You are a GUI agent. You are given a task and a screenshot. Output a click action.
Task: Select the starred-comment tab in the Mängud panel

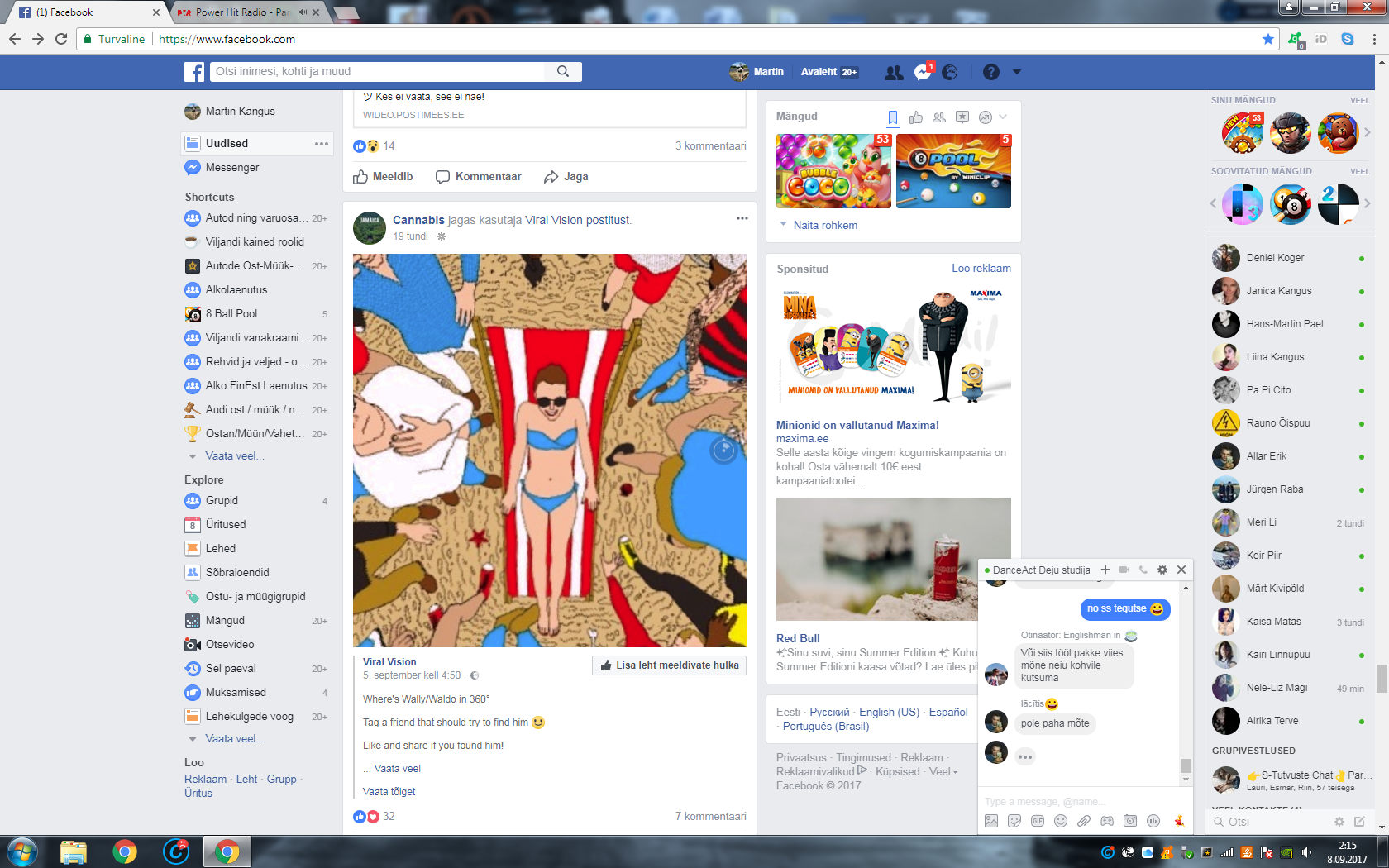pos(962,117)
